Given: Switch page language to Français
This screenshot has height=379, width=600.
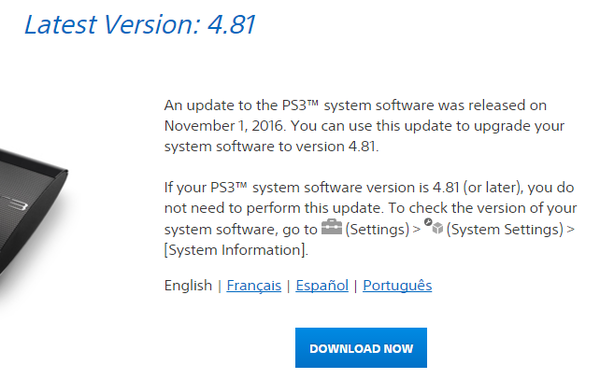Looking at the screenshot, I should [x=254, y=286].
